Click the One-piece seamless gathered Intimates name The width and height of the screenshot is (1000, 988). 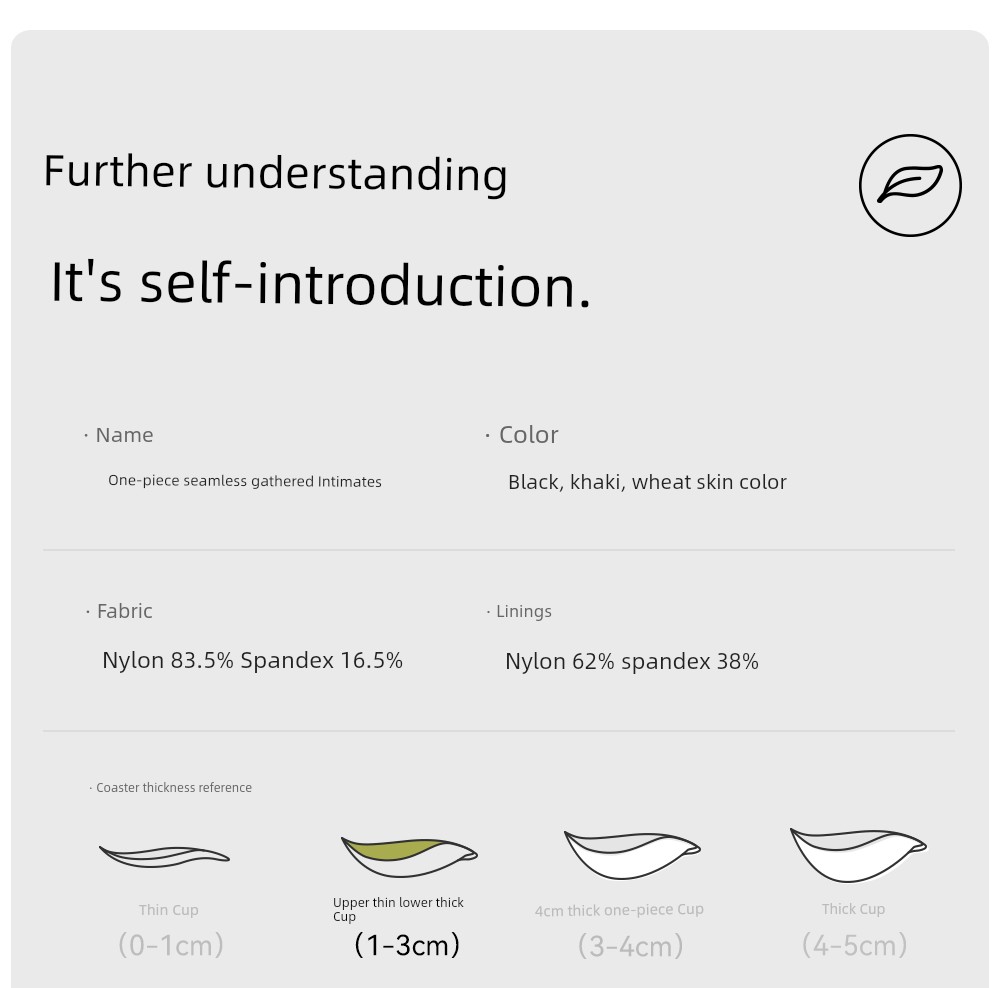tap(245, 481)
